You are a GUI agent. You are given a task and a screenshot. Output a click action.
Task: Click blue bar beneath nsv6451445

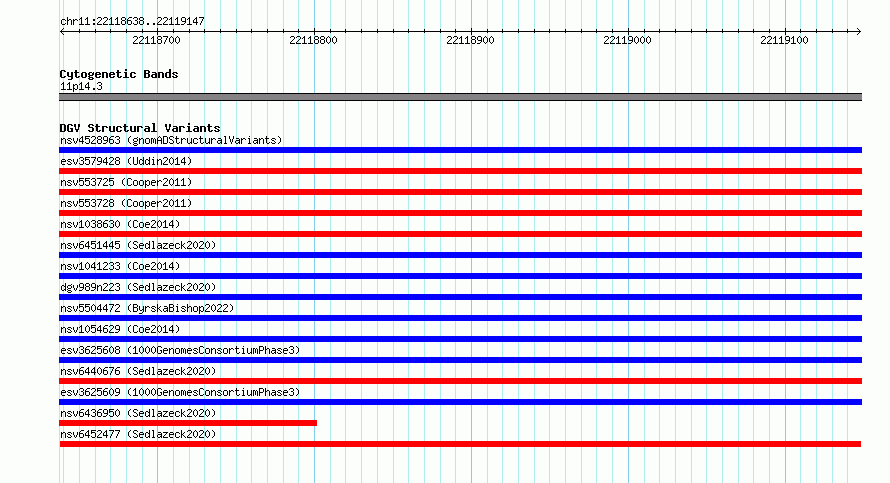click(460, 255)
